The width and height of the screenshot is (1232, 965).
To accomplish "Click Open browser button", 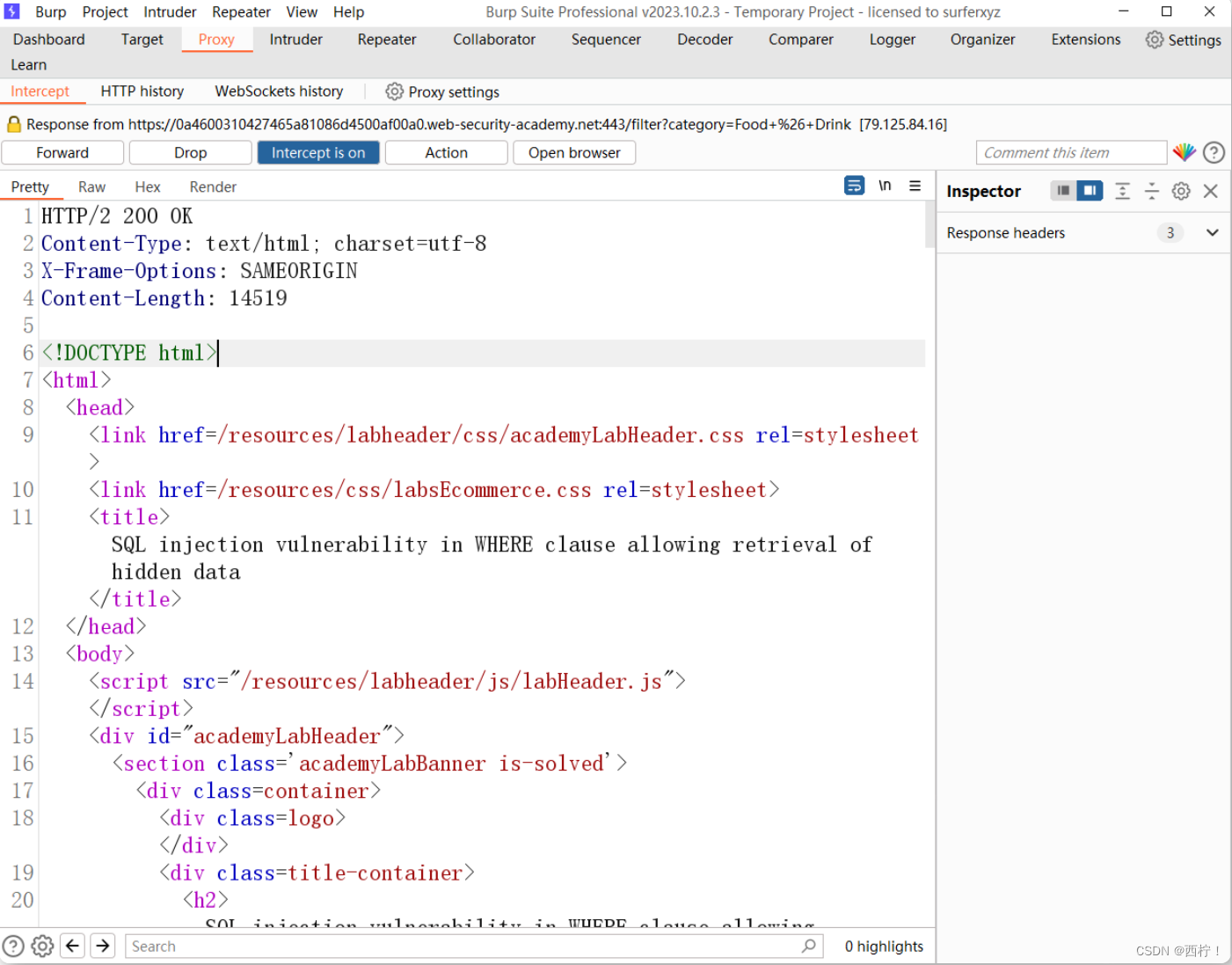I will pos(574,152).
